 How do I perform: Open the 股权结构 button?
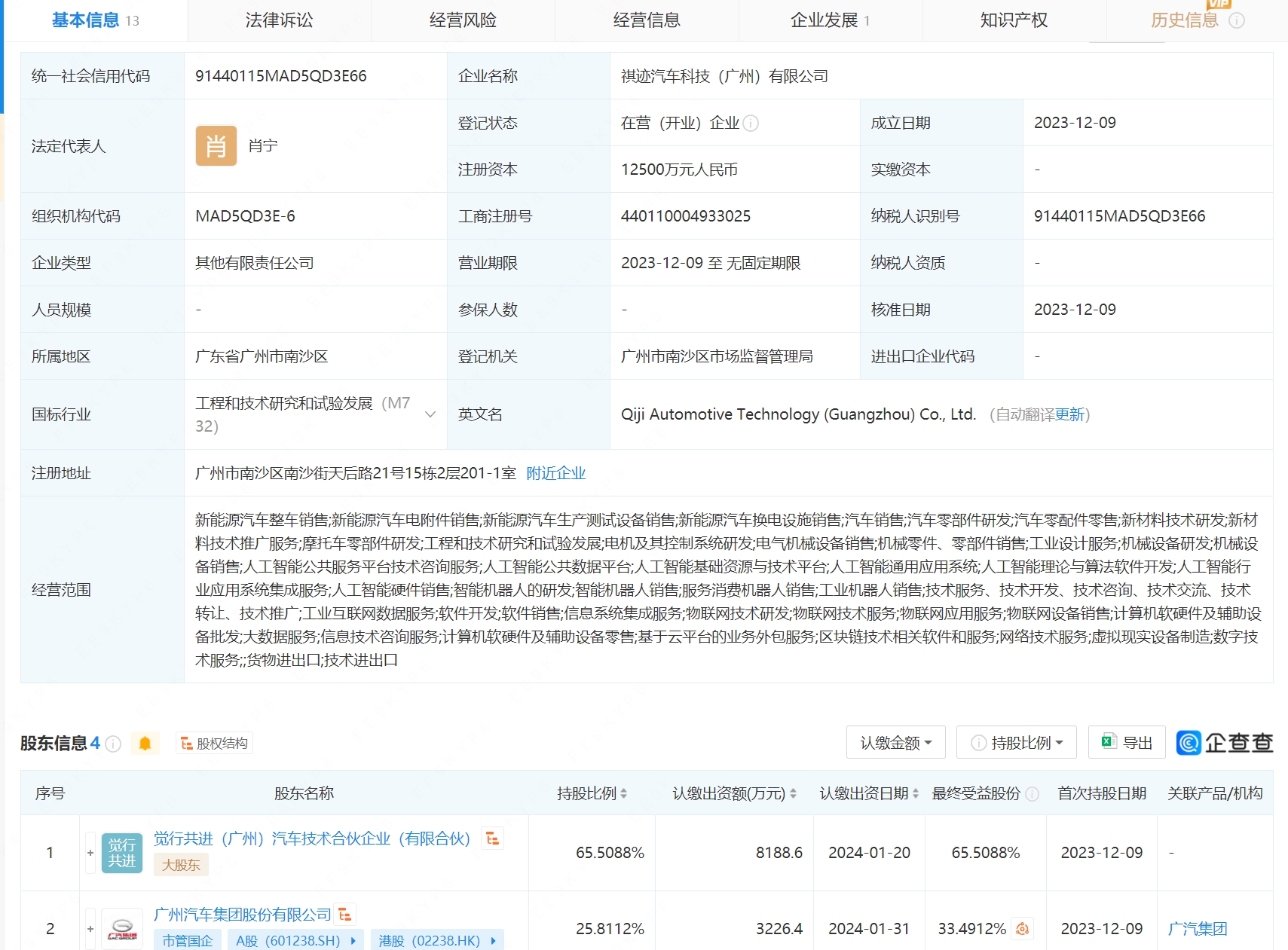[214, 744]
